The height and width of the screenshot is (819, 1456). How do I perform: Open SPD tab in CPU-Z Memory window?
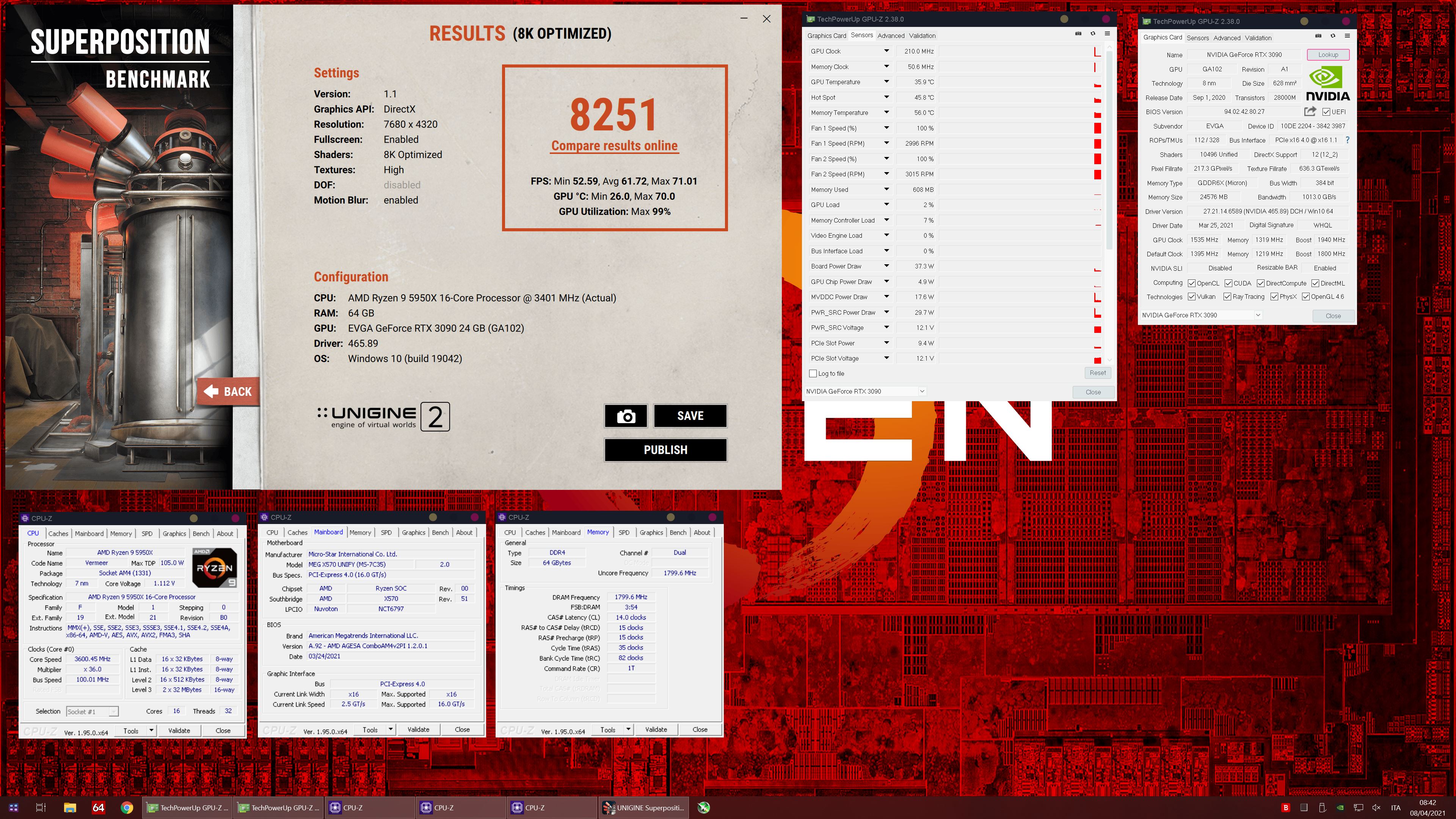click(x=624, y=532)
